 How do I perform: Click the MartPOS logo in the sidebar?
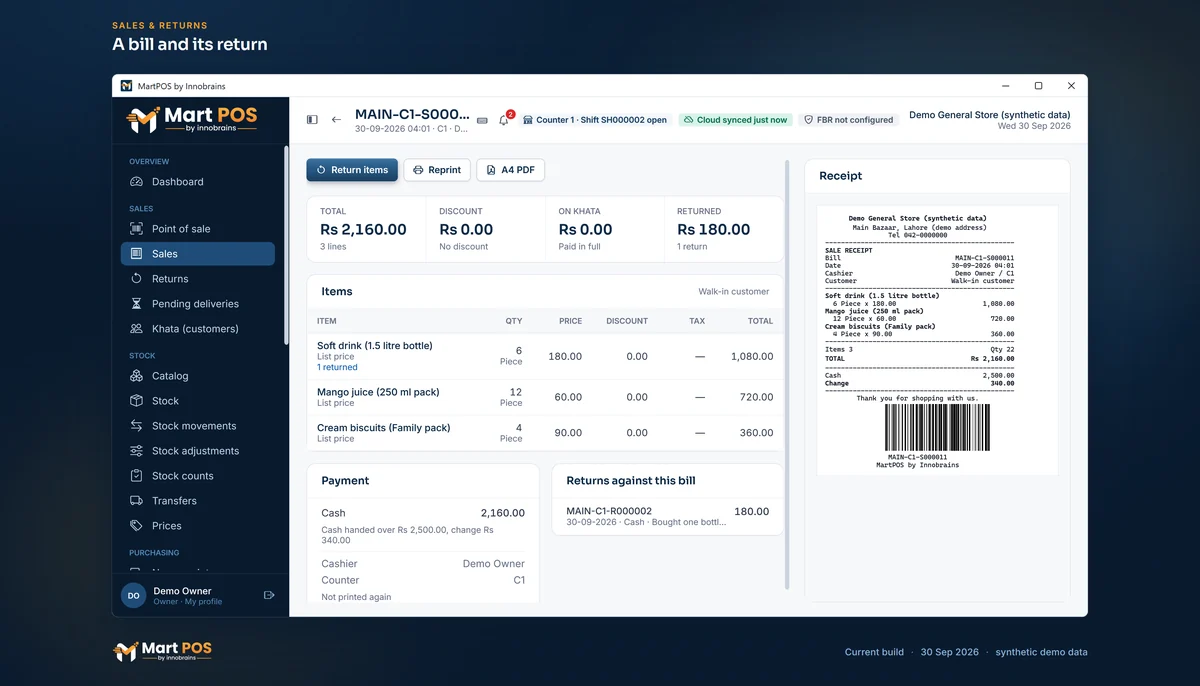[193, 120]
